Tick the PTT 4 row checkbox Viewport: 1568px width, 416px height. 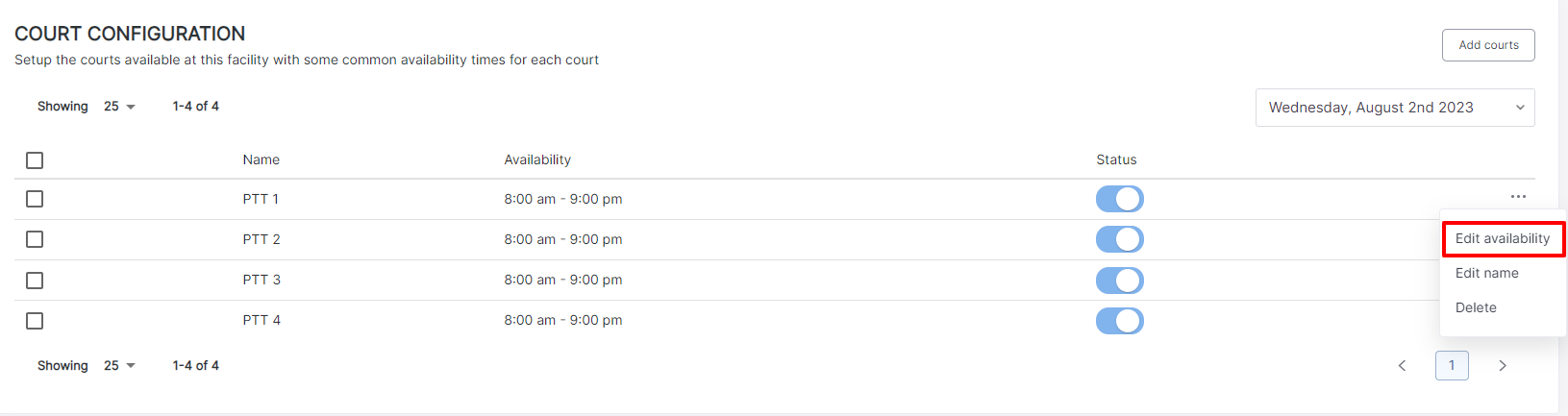click(x=35, y=321)
